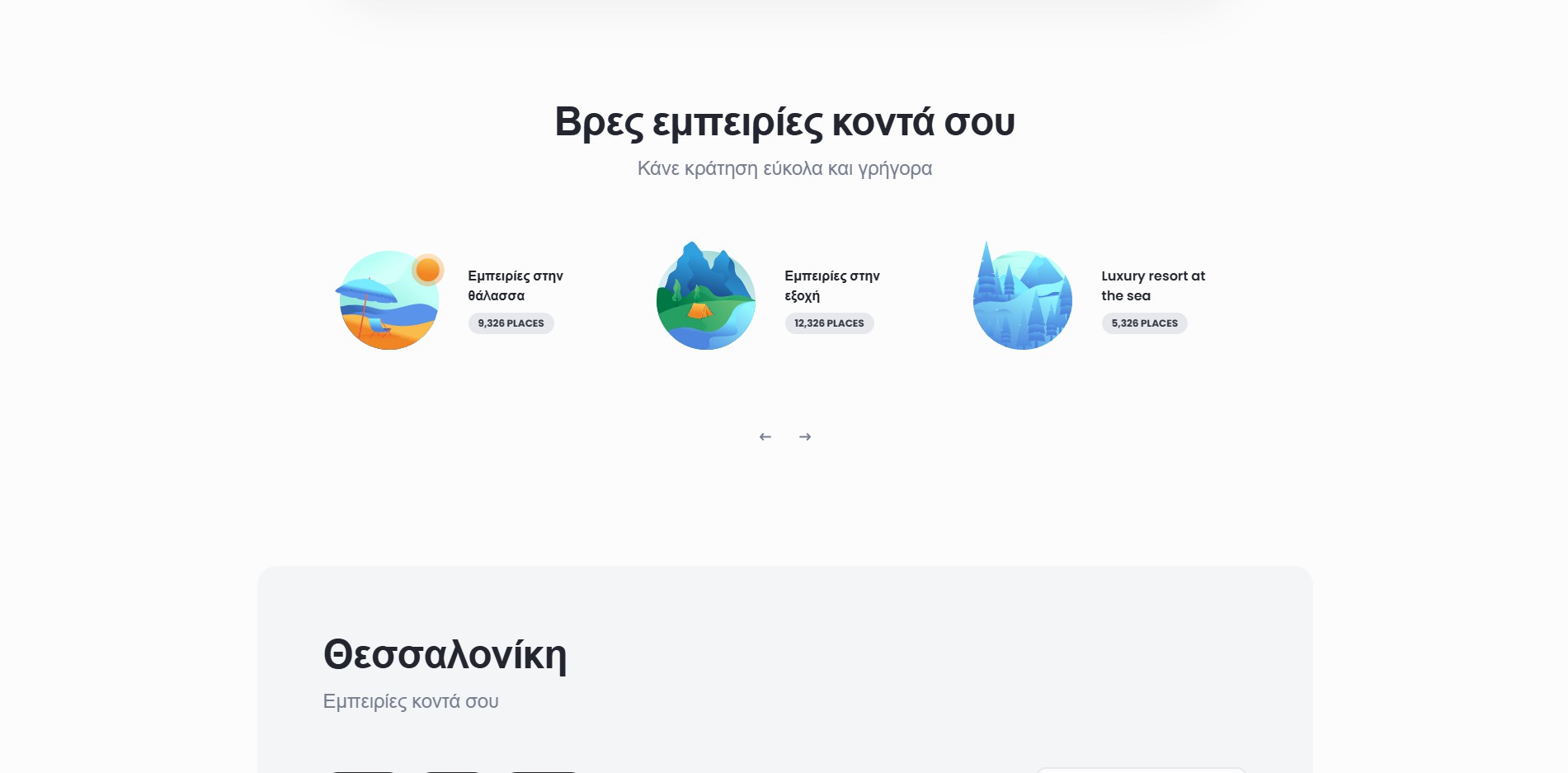The height and width of the screenshot is (773, 1568).
Task: Click the '5,326 PLACES' badge
Action: tap(1144, 323)
